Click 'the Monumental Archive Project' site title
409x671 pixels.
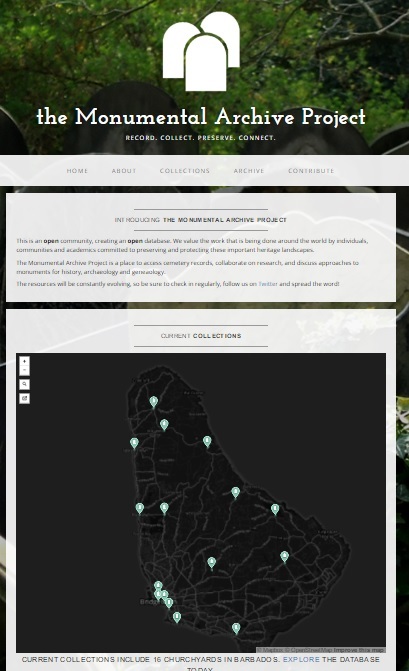(x=201, y=117)
